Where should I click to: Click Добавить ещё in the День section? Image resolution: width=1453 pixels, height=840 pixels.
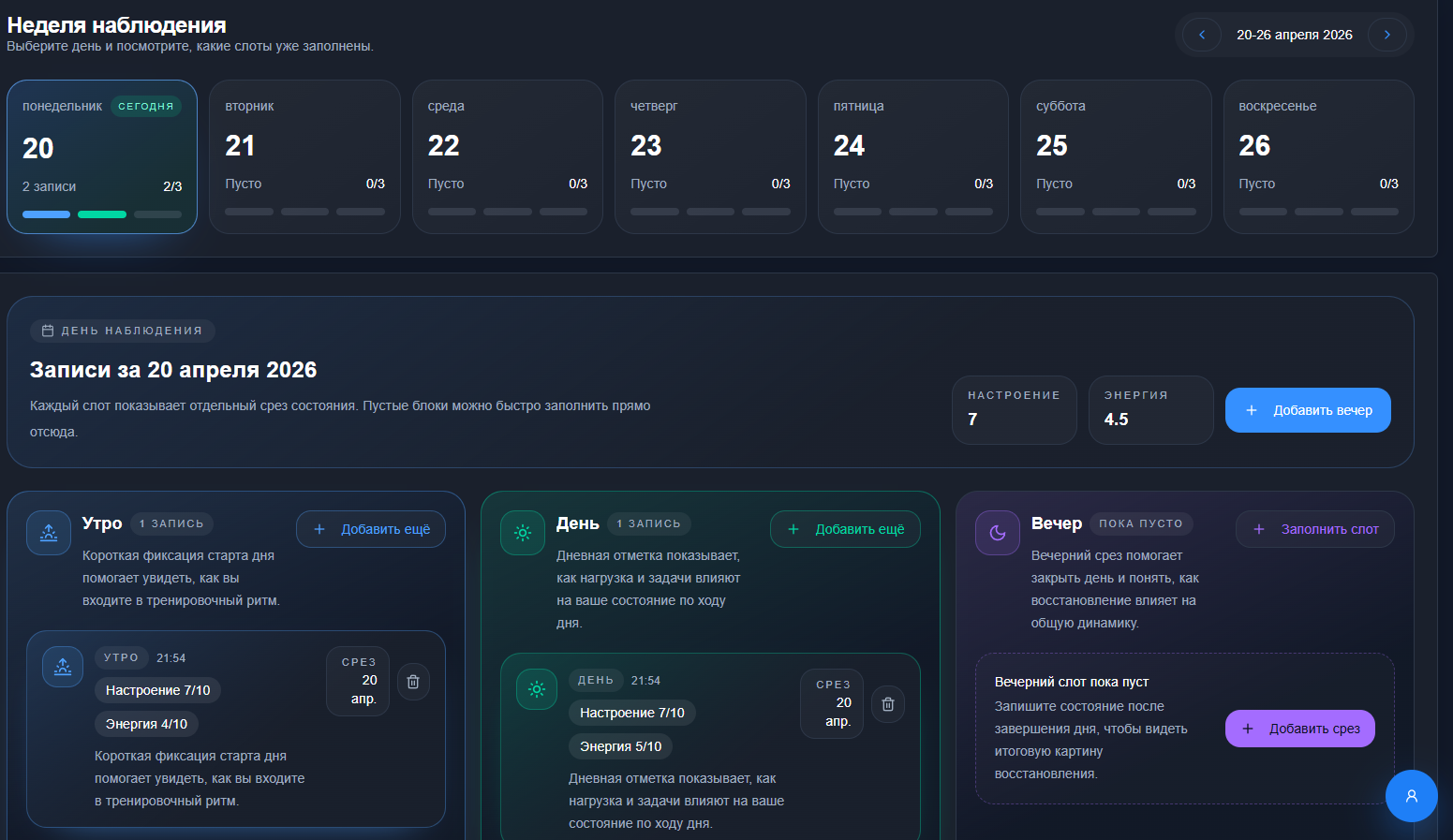(x=845, y=529)
